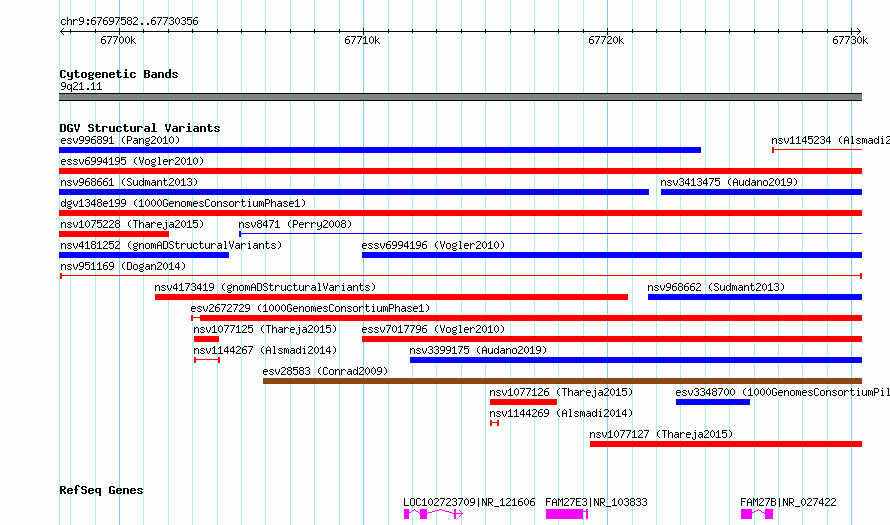Select the FAM27E3 magenta gene block
Image resolution: width=890 pixels, height=525 pixels.
pos(566,514)
